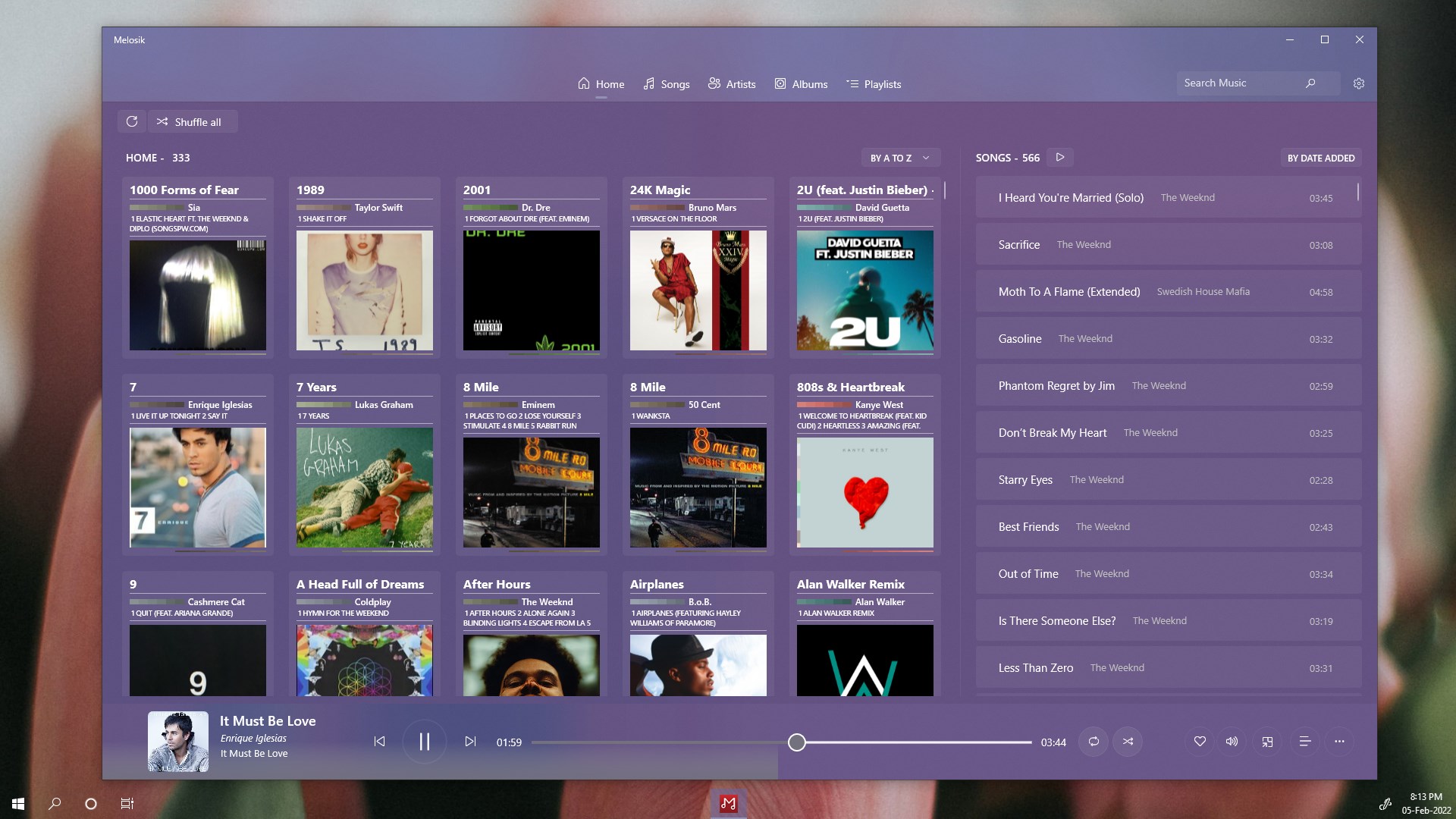Play the song Starry Eyes

click(x=1169, y=480)
